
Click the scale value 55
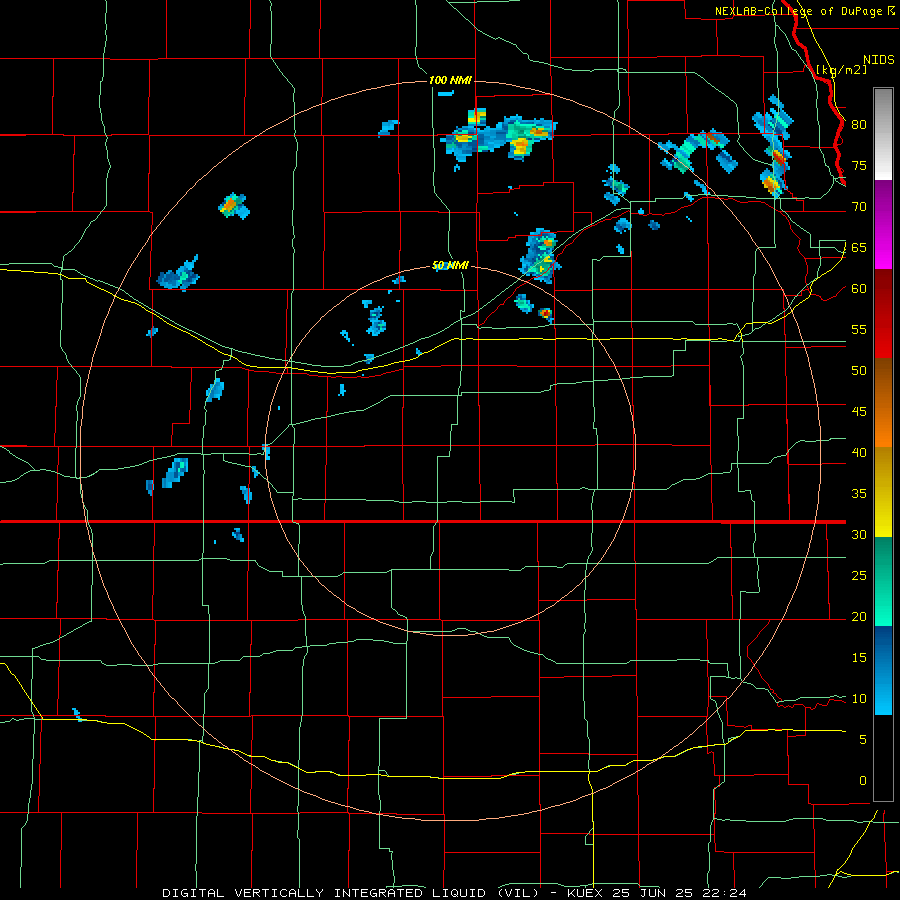click(x=859, y=330)
